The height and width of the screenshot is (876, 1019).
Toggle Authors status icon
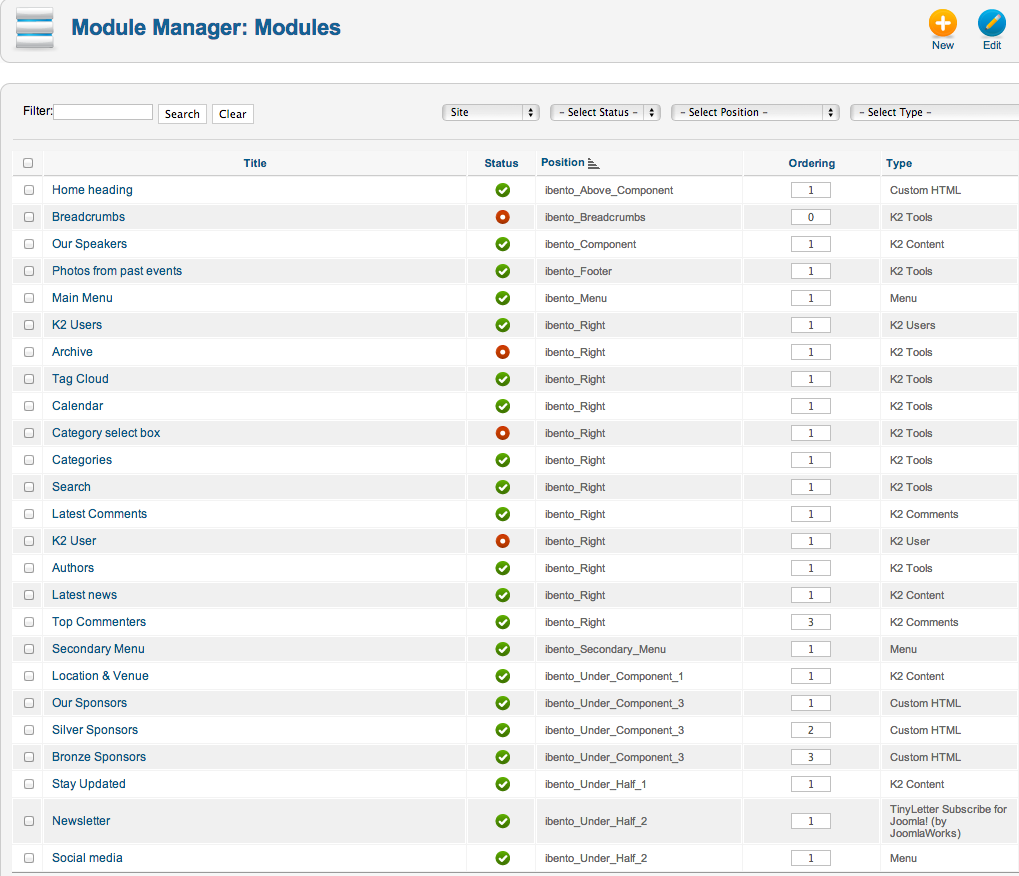pyautogui.click(x=502, y=568)
